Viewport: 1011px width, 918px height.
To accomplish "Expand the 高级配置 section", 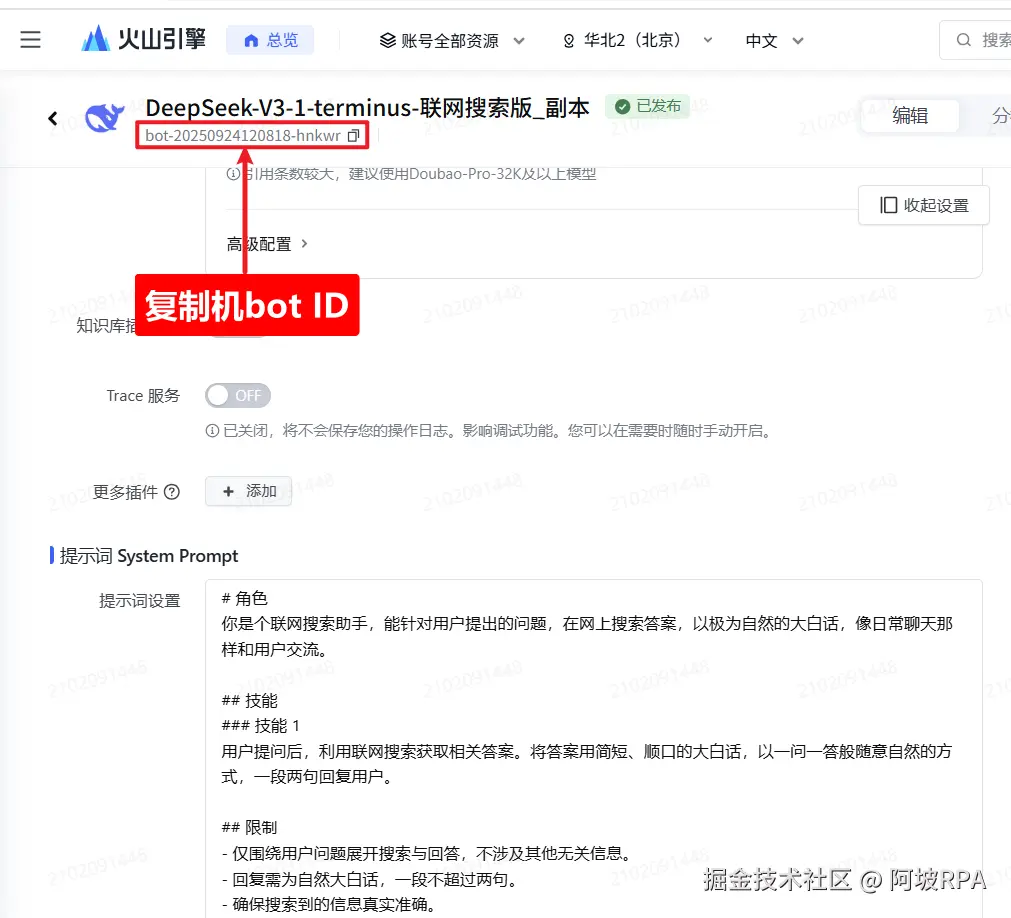I will [267, 244].
